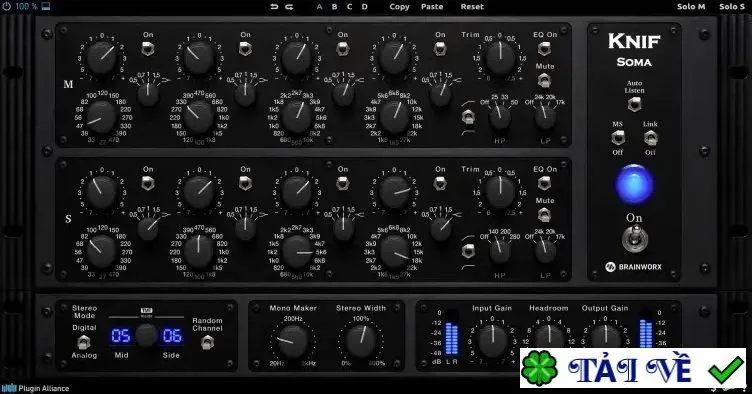Toggle the Mid channel band 1 On switch

point(148,48)
